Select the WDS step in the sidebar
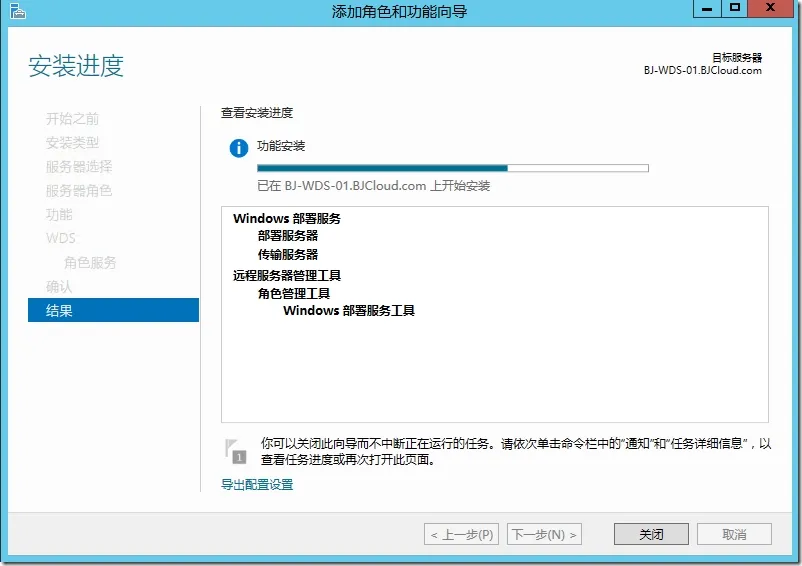This screenshot has width=802, height=566. click(60, 238)
